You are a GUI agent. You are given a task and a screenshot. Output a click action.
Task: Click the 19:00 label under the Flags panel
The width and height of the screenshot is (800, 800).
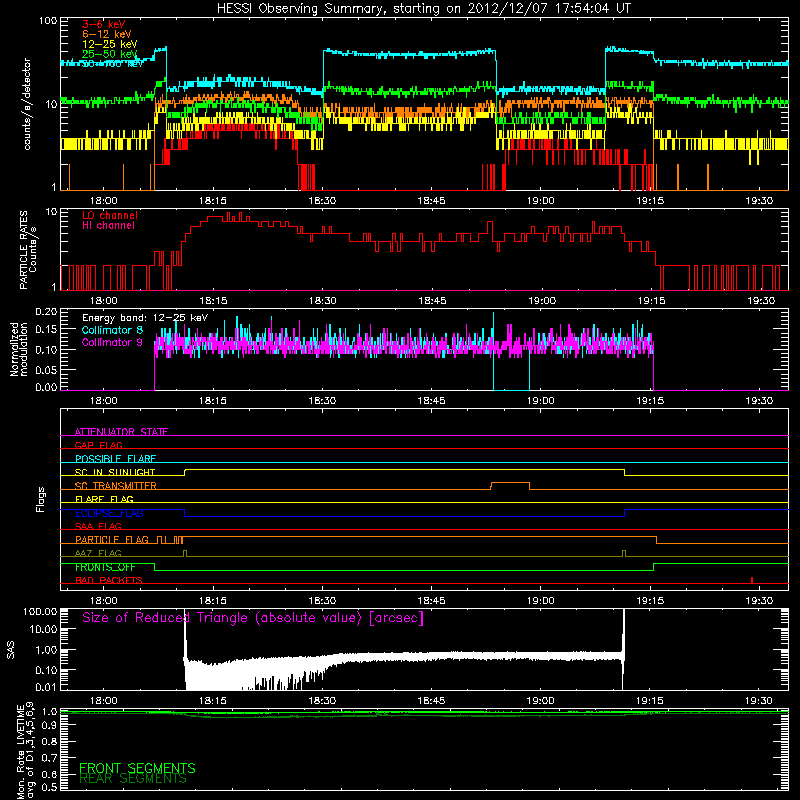coord(540,601)
